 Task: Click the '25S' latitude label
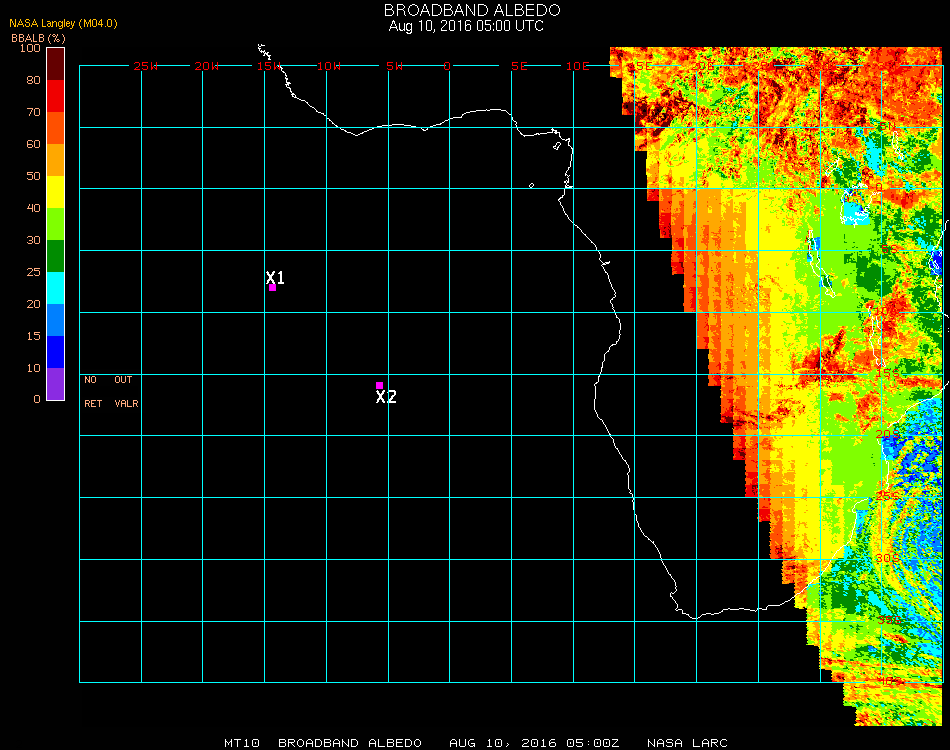(x=888, y=496)
